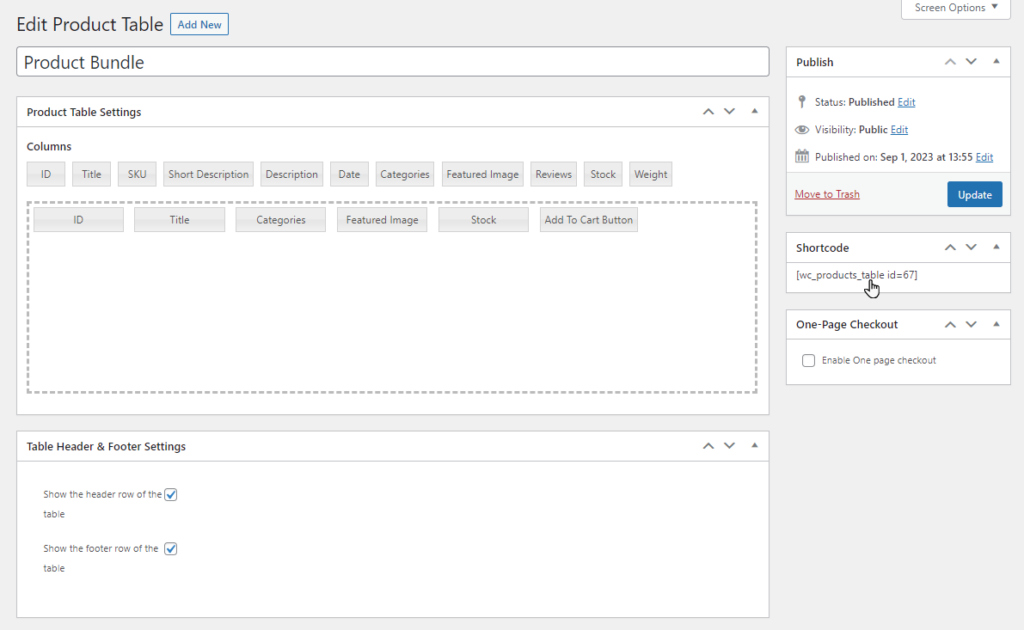Edit the publish Status
Image resolution: width=1024 pixels, height=630 pixels.
(906, 102)
